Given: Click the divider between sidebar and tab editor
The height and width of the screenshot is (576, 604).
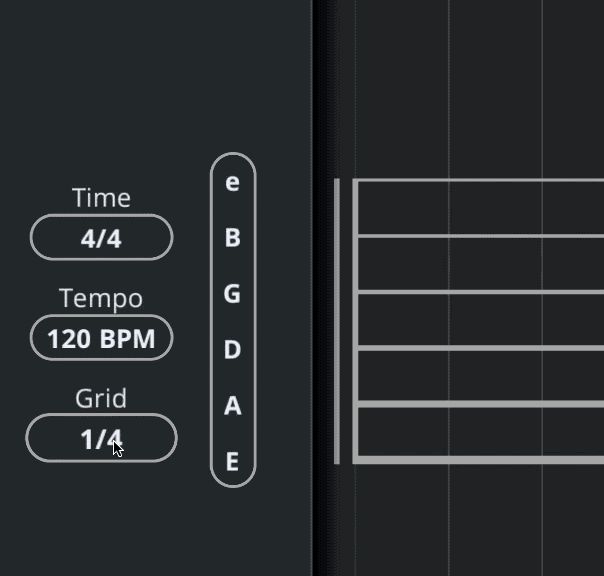Looking at the screenshot, I should [313, 288].
